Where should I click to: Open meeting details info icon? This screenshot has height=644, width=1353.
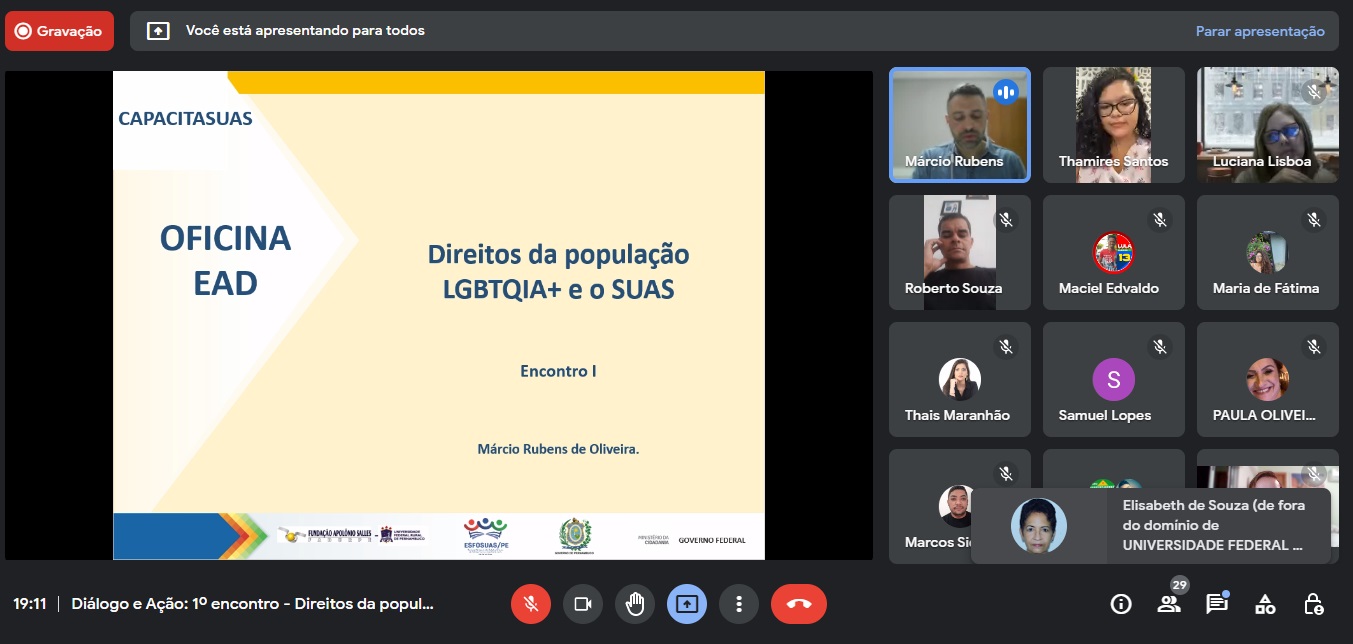pos(1121,604)
